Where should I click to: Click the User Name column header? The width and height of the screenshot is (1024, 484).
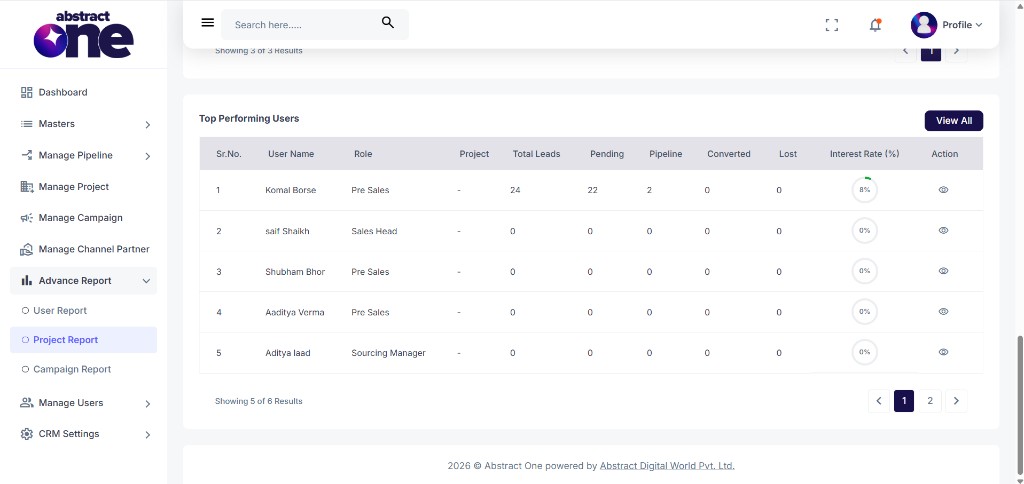[x=291, y=154]
